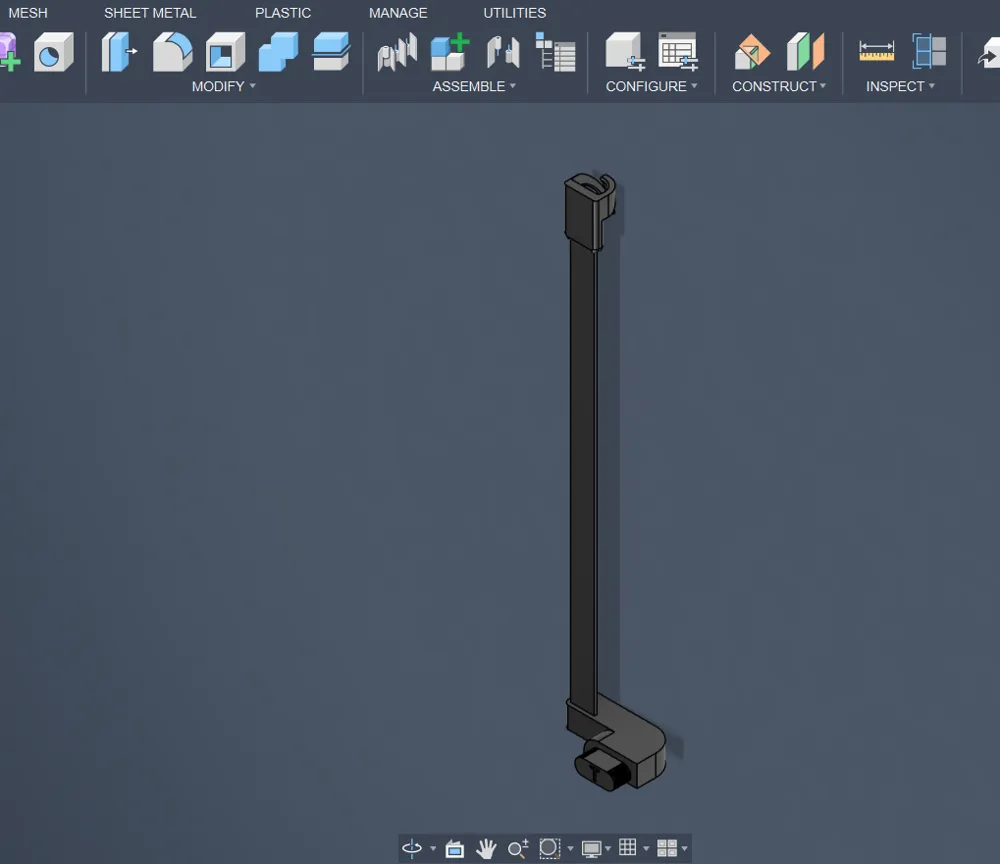This screenshot has height=864, width=1000.
Task: Select the Combine tool
Action: point(278,52)
